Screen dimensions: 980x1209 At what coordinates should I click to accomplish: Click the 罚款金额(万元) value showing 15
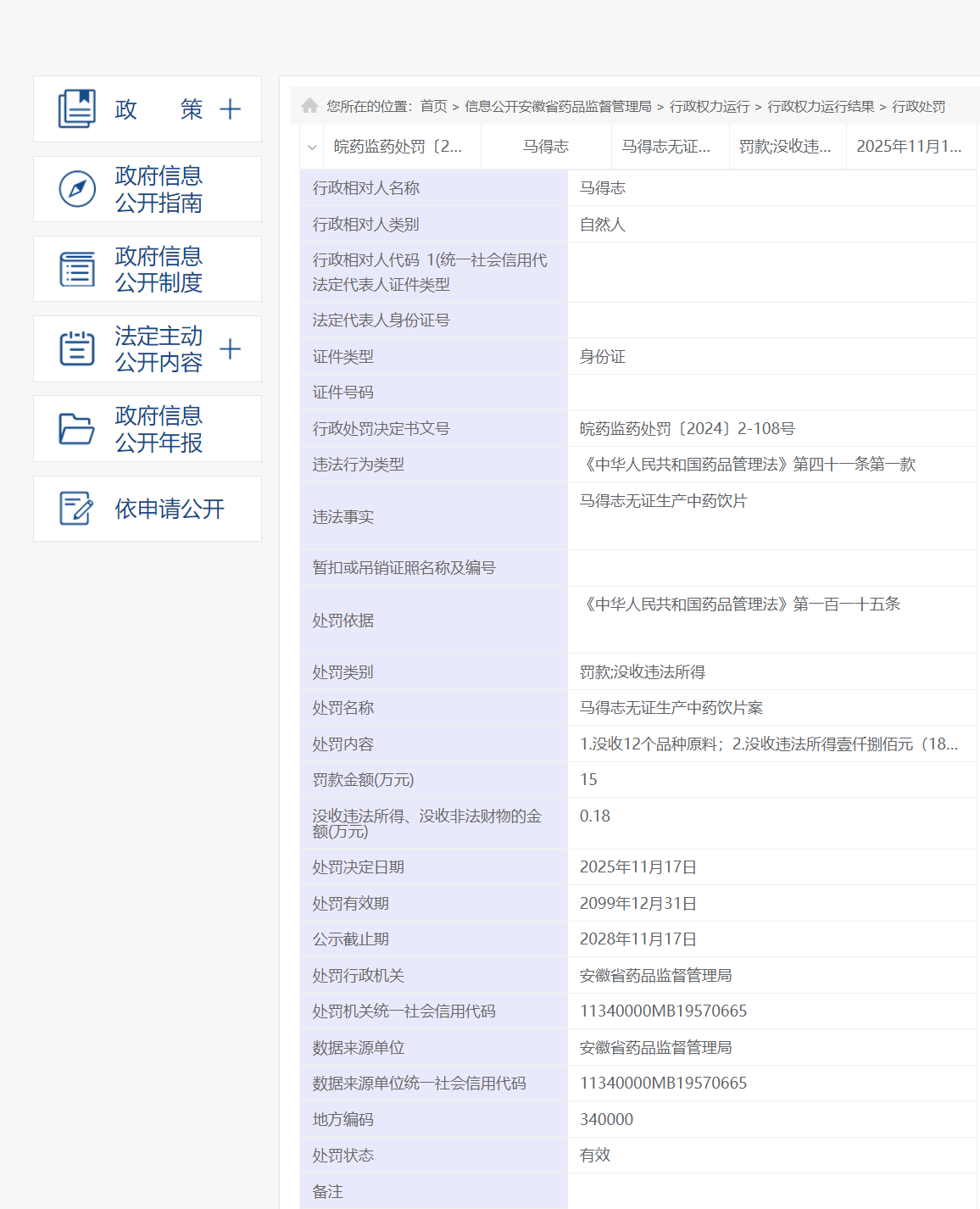coord(588,779)
